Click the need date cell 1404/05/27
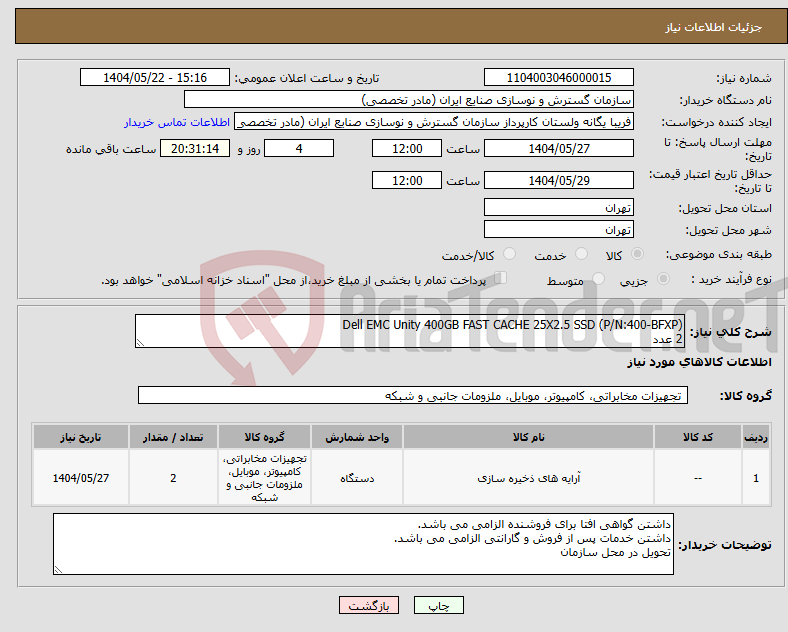The height and width of the screenshot is (632, 788). click(x=80, y=478)
